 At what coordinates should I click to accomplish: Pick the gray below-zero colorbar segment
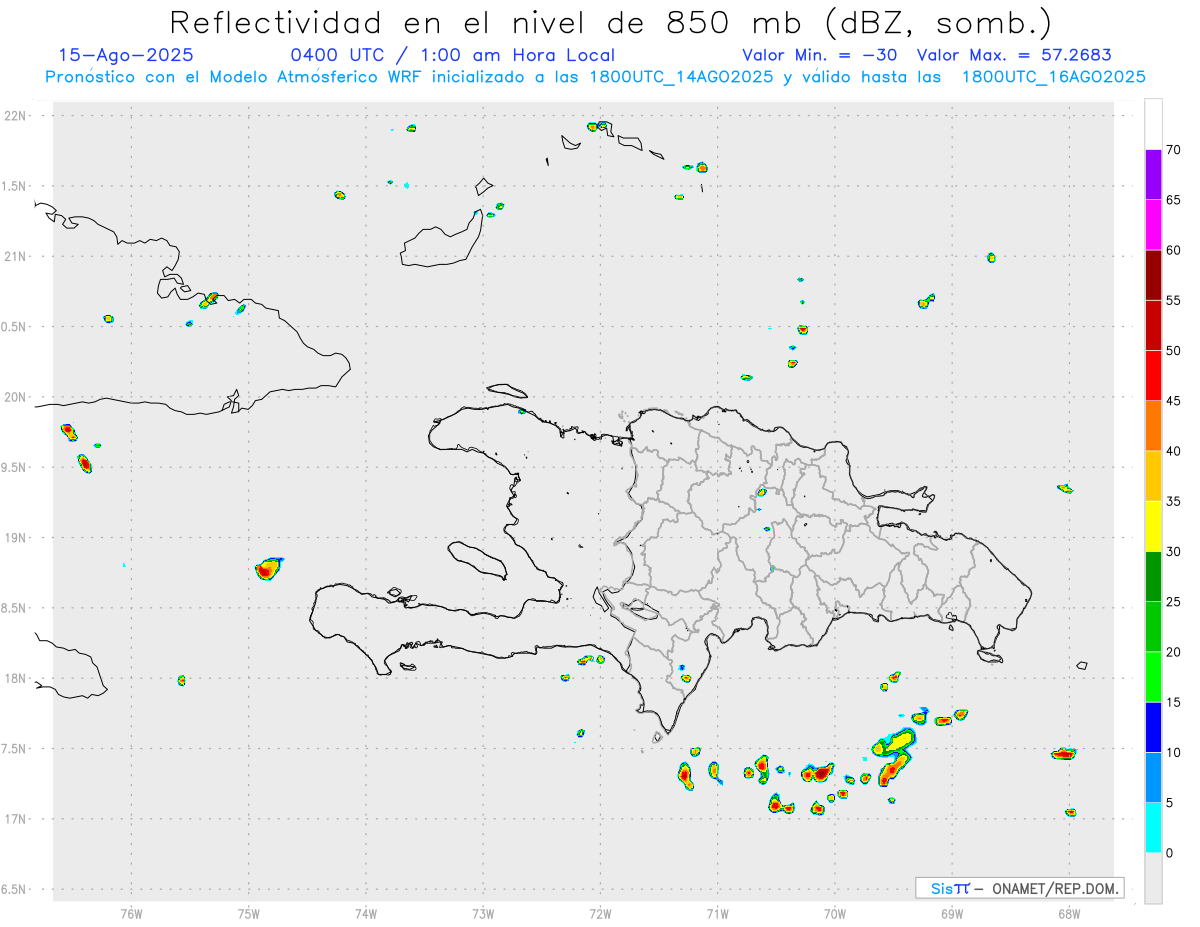(1153, 878)
